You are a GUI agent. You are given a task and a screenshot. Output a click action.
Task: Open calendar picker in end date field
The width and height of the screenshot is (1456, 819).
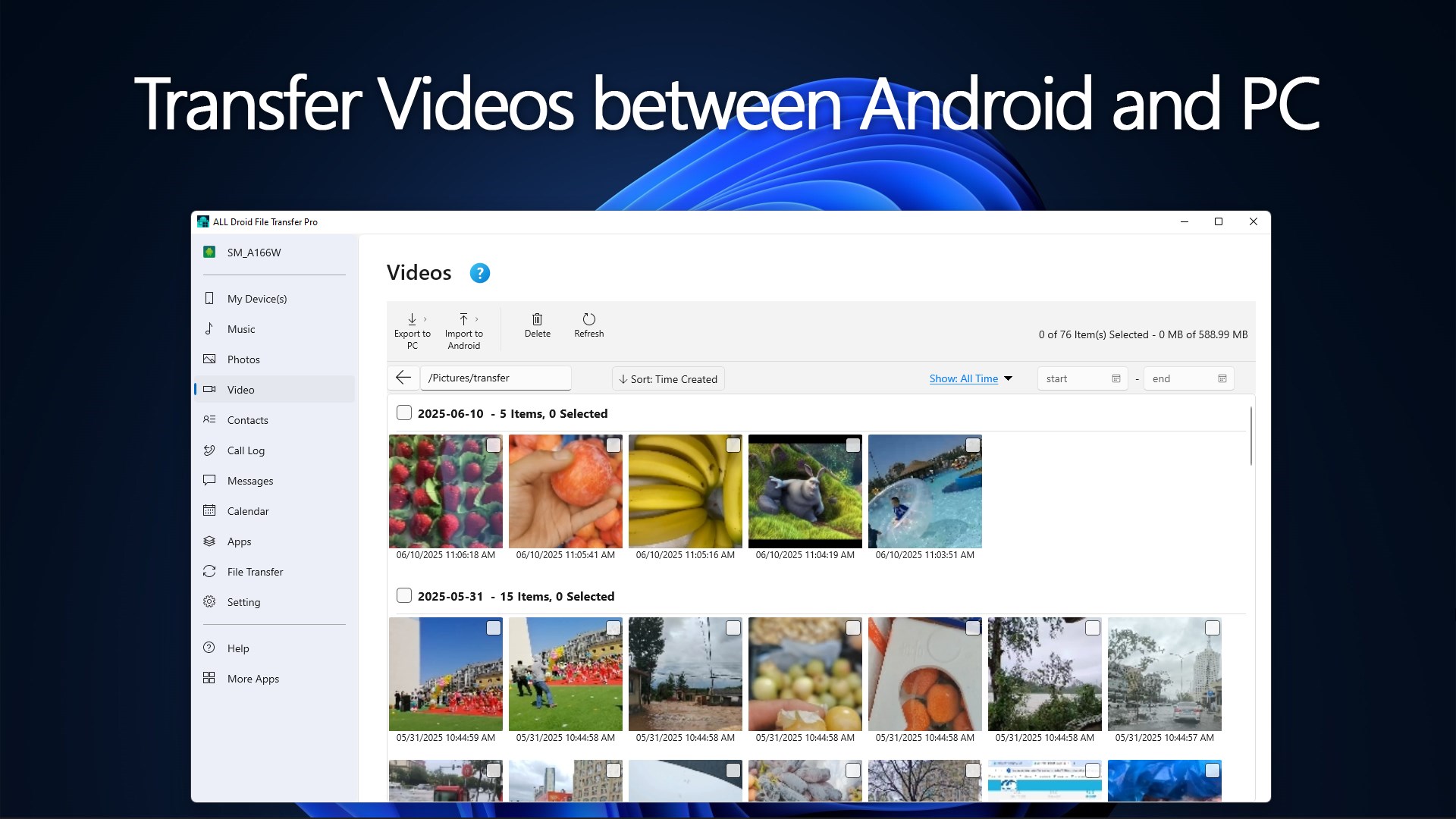point(1222,378)
